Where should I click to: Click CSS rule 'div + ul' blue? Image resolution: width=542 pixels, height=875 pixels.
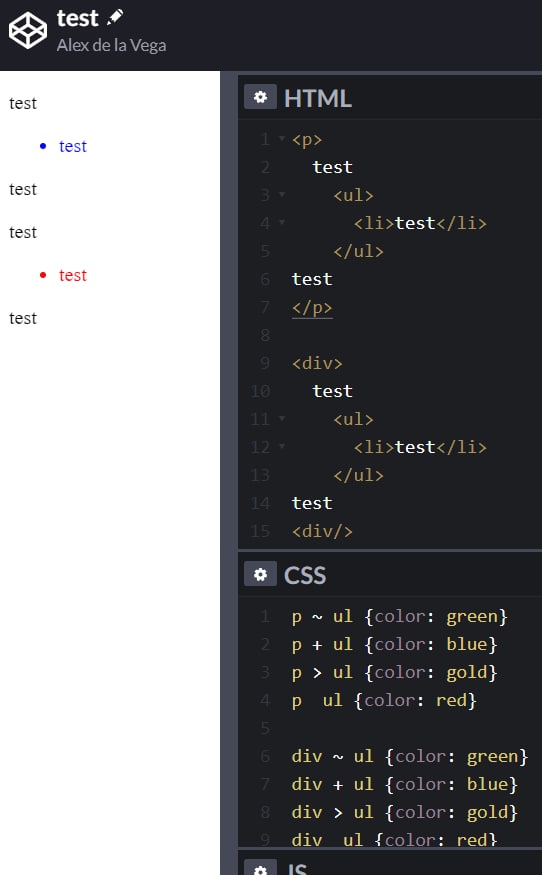405,785
